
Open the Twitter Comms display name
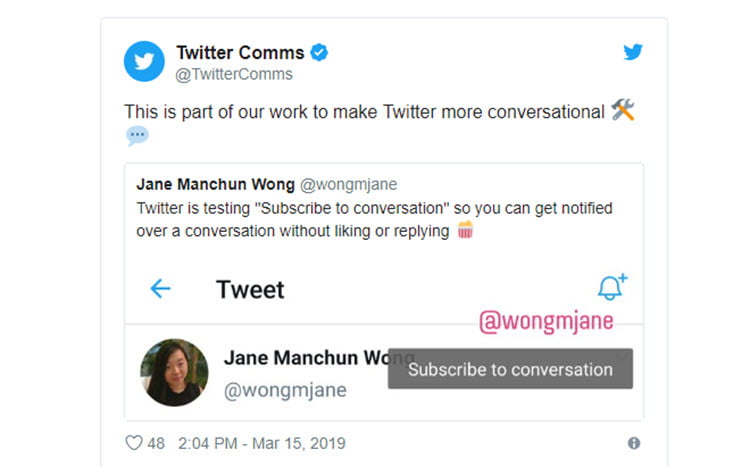pos(240,52)
